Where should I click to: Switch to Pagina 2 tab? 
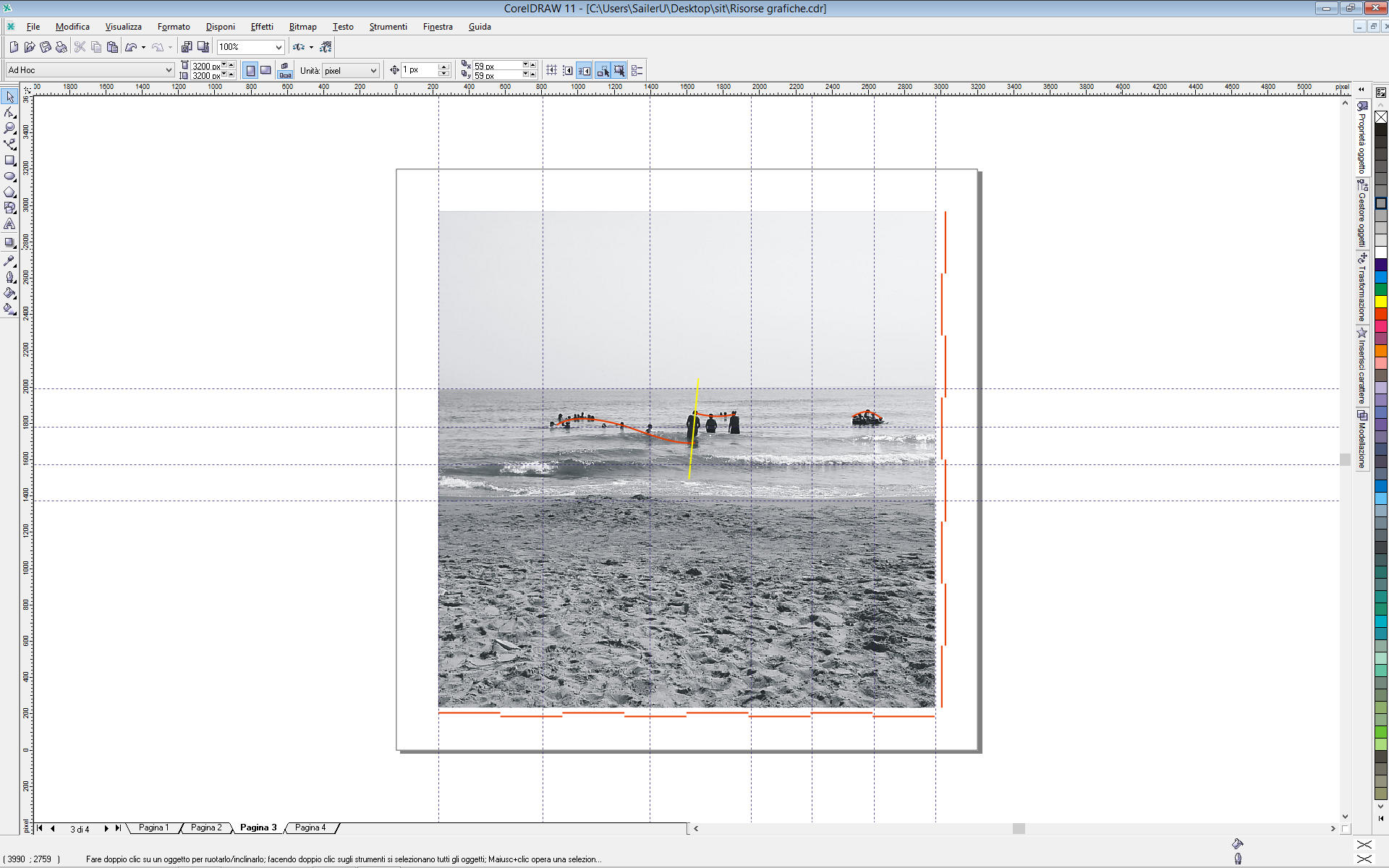click(x=206, y=827)
